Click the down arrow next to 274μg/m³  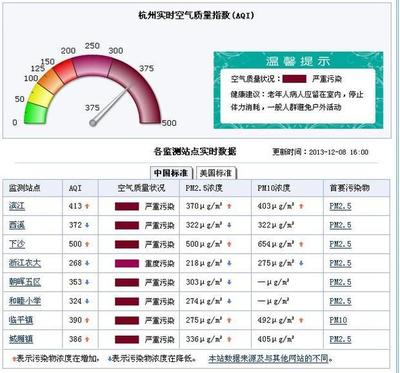click(x=229, y=301)
